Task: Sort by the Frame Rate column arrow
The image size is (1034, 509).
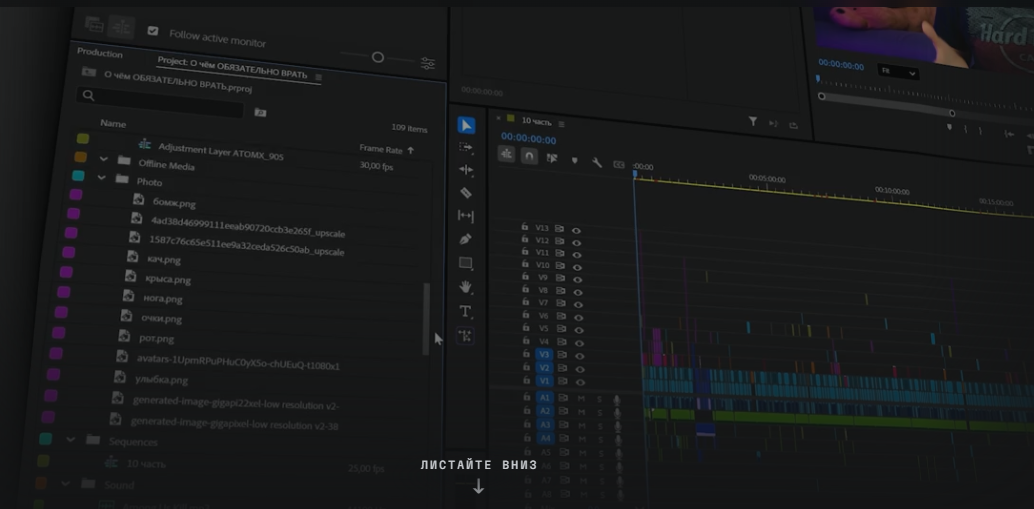Action: (x=410, y=150)
